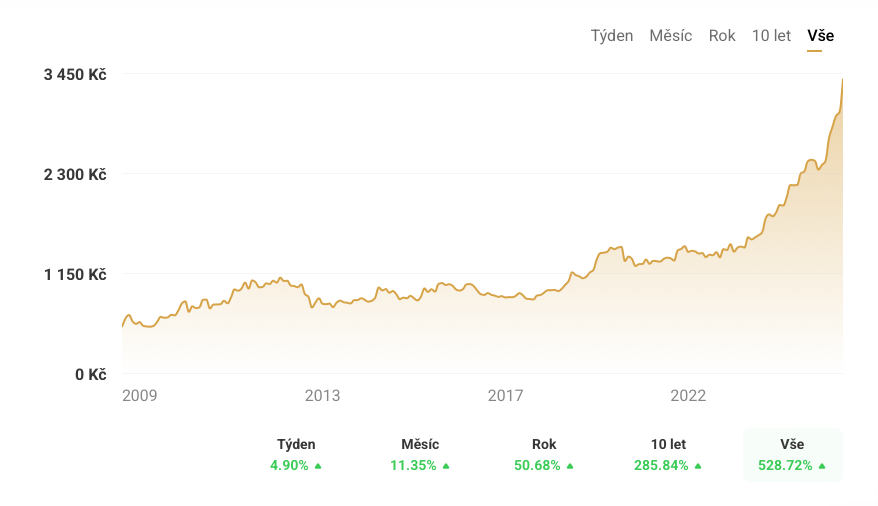Click the 2013 label on time axis
Image resolution: width=878 pixels, height=506 pixels.
tap(322, 396)
